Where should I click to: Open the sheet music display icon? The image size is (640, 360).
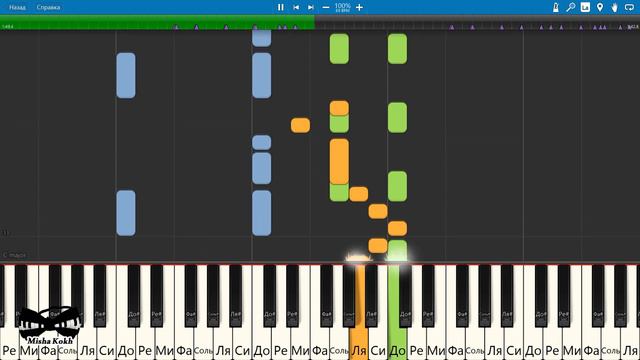(585, 7)
